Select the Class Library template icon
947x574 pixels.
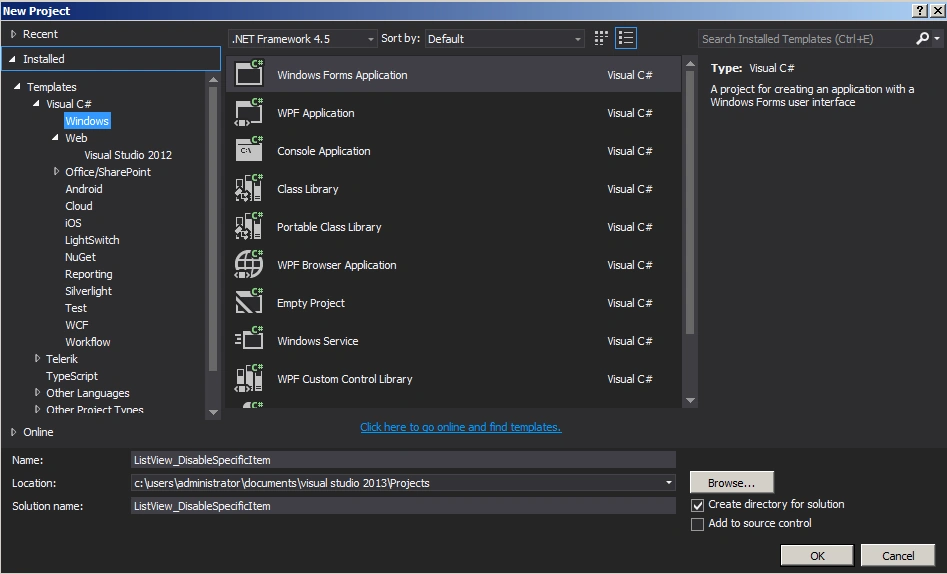(249, 189)
